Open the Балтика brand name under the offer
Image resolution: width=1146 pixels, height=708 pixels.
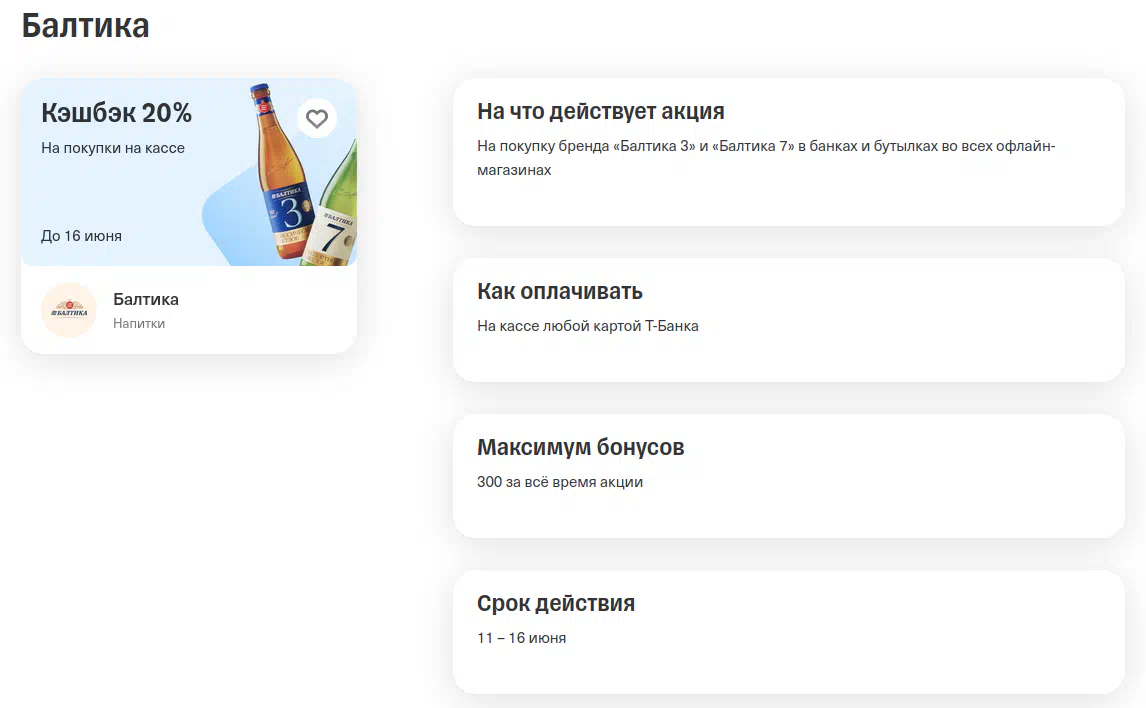coord(146,299)
